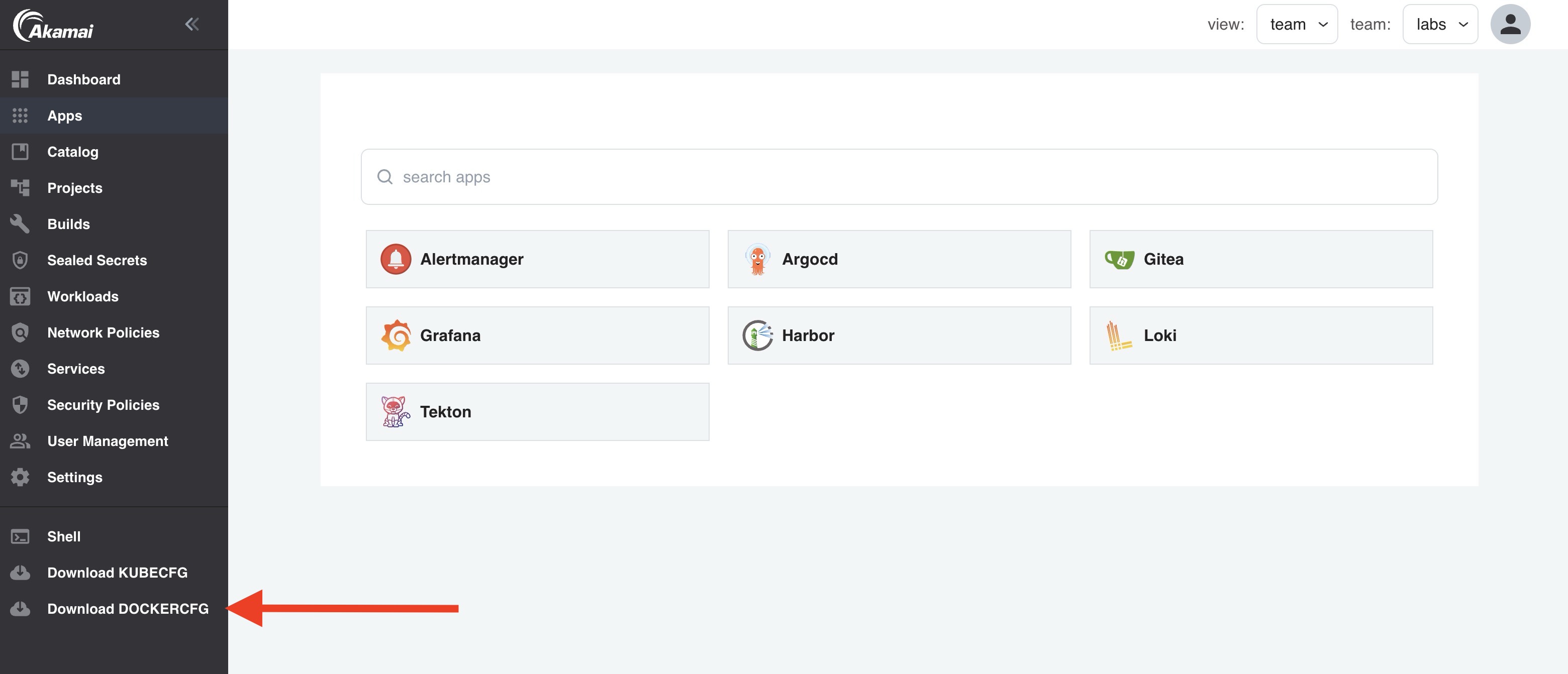Open Workloads from sidebar
Image resolution: width=1568 pixels, height=674 pixels.
click(x=114, y=296)
